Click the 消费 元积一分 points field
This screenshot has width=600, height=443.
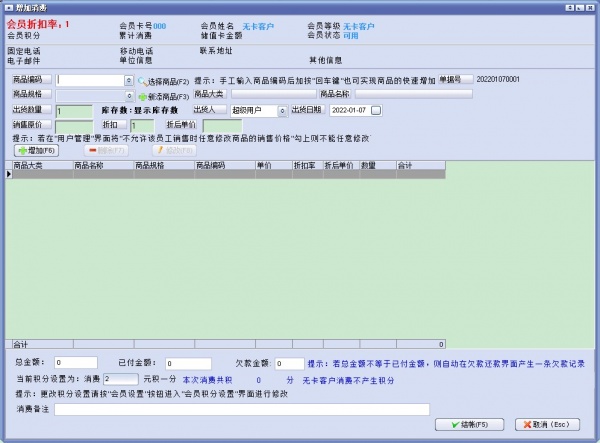(x=121, y=379)
